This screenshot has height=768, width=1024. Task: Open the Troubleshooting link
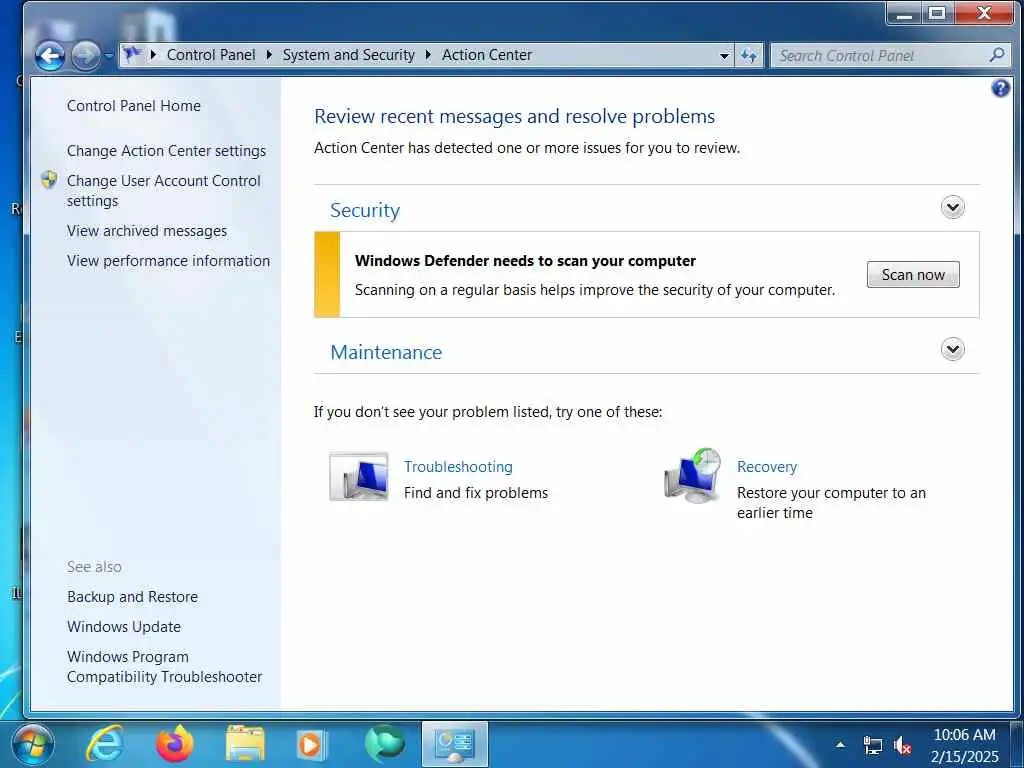(x=458, y=467)
